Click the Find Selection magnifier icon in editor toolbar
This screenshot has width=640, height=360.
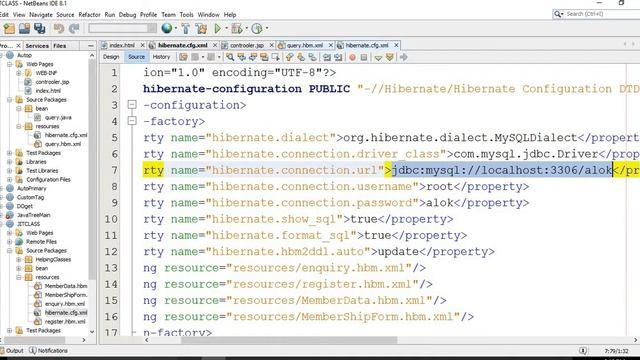coord(230,57)
